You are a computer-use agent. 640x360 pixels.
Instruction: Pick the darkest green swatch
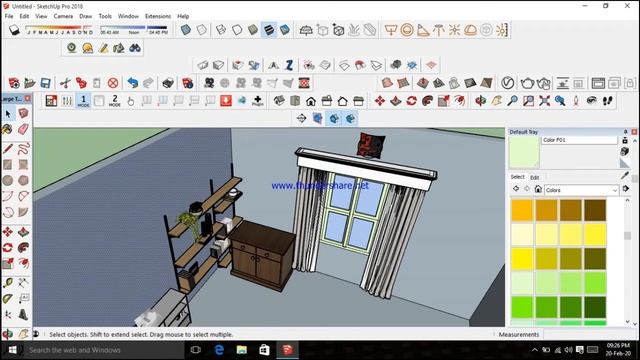595,307
